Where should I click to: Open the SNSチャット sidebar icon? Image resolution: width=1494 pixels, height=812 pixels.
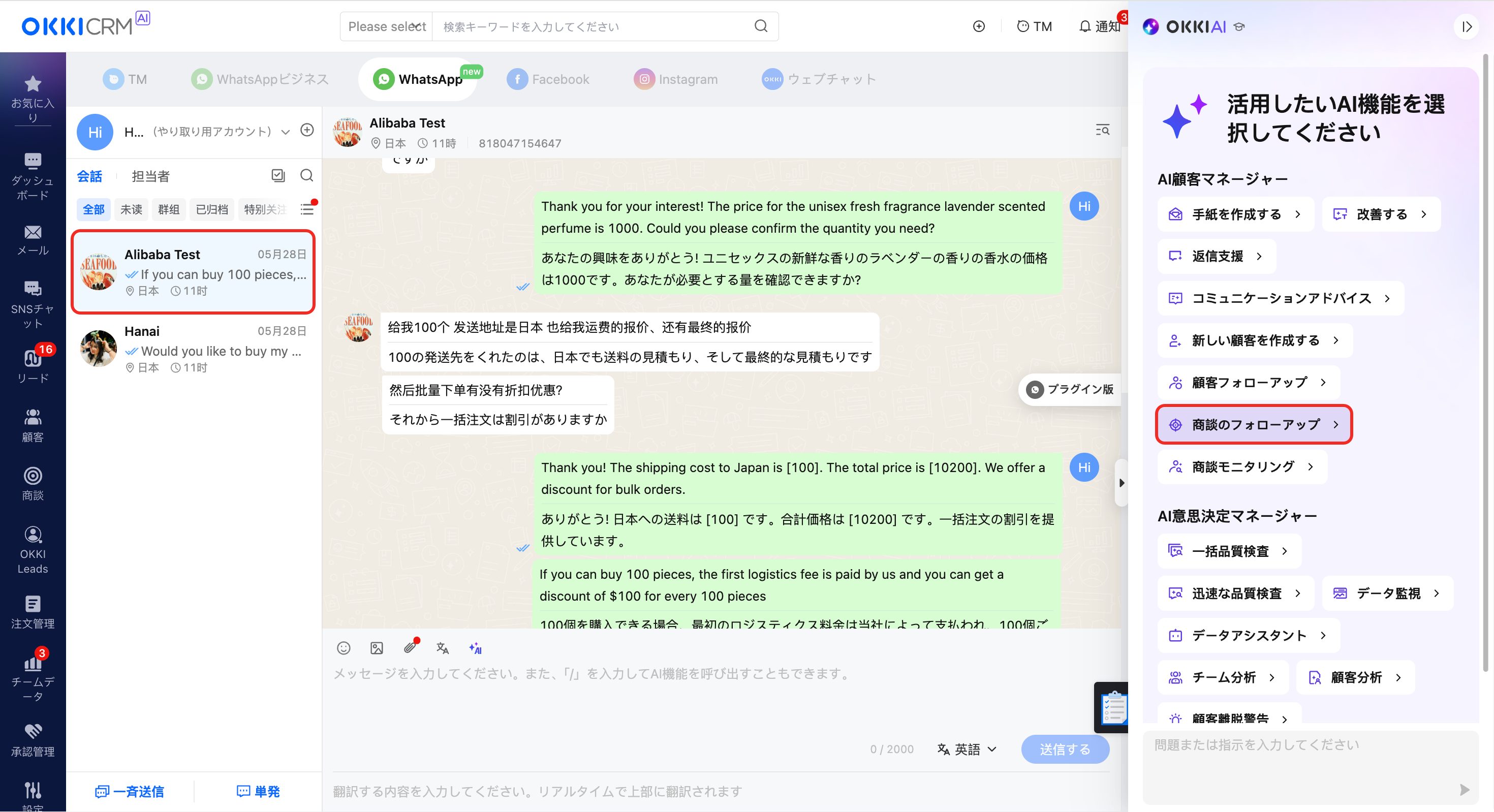point(33,303)
